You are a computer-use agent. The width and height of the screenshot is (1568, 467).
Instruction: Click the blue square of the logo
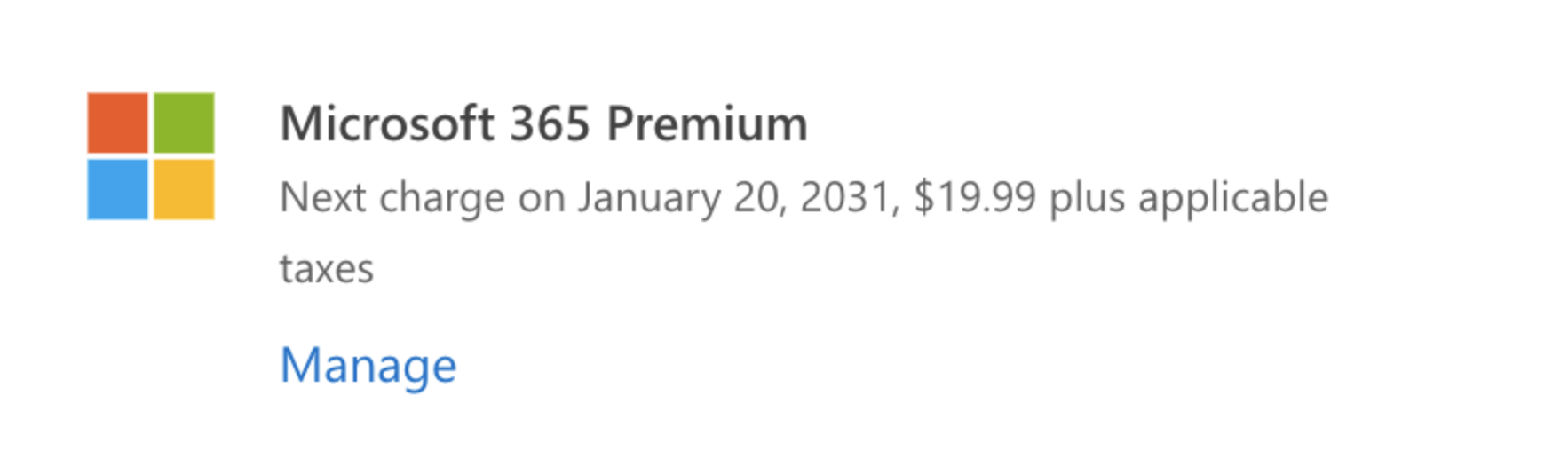pyautogui.click(x=117, y=189)
